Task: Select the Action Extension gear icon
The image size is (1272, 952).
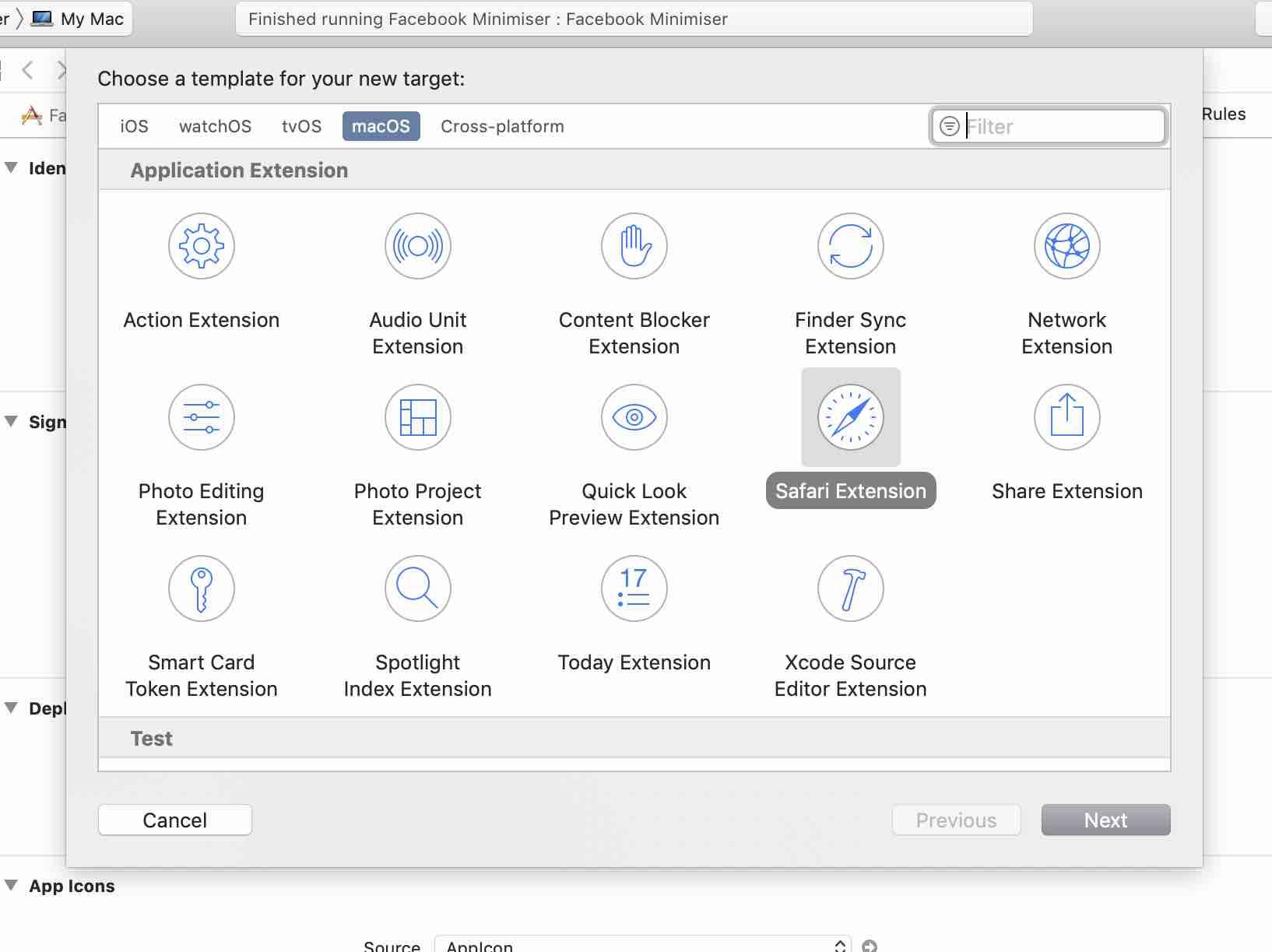Action: tap(202, 246)
